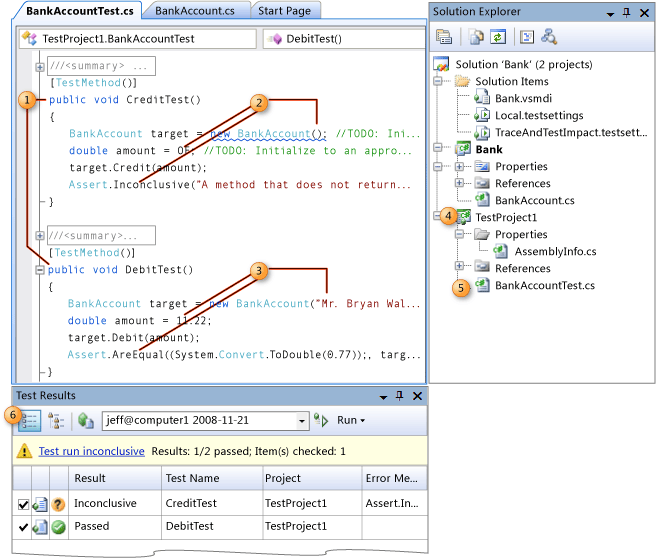Click Test Results publish icon
656x558 pixels.
(86, 421)
